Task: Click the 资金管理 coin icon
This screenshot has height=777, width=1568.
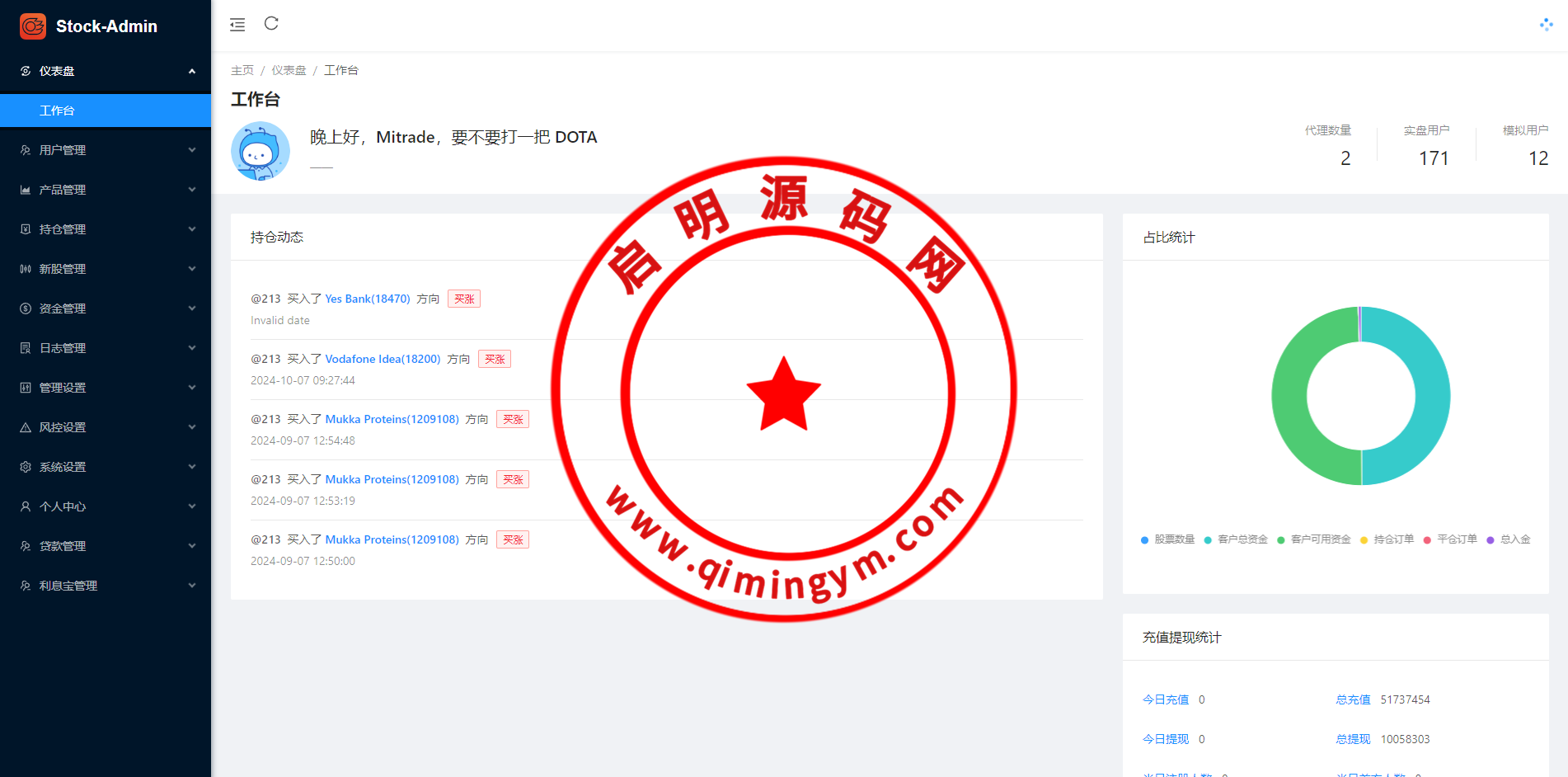Action: [26, 308]
